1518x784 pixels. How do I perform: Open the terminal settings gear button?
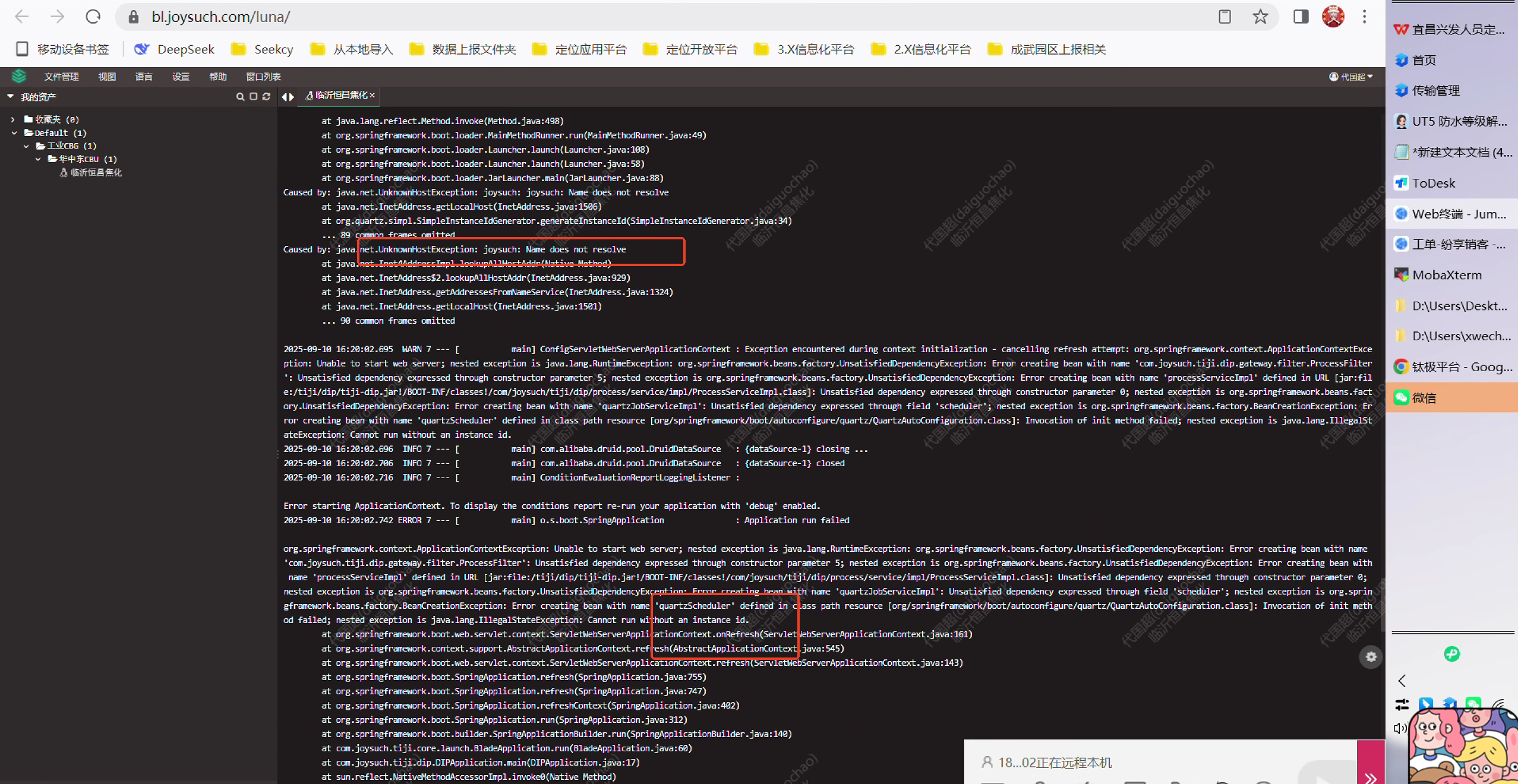coord(1371,656)
